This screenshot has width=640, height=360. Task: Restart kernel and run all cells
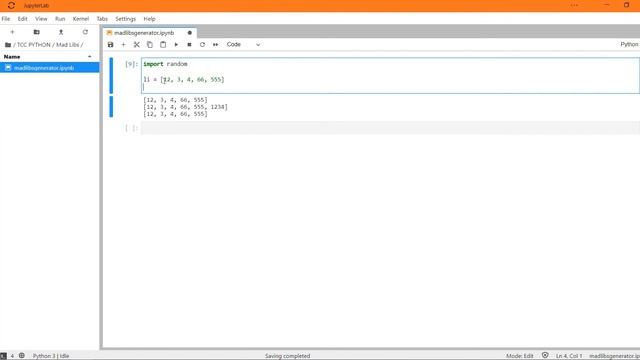[216, 44]
